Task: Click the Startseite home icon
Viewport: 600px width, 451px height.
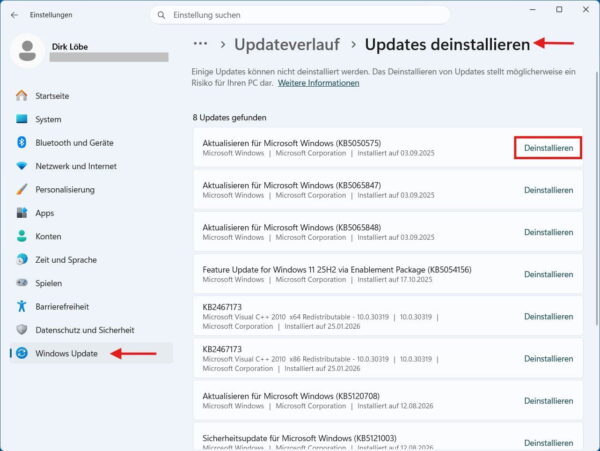Action: (22, 96)
